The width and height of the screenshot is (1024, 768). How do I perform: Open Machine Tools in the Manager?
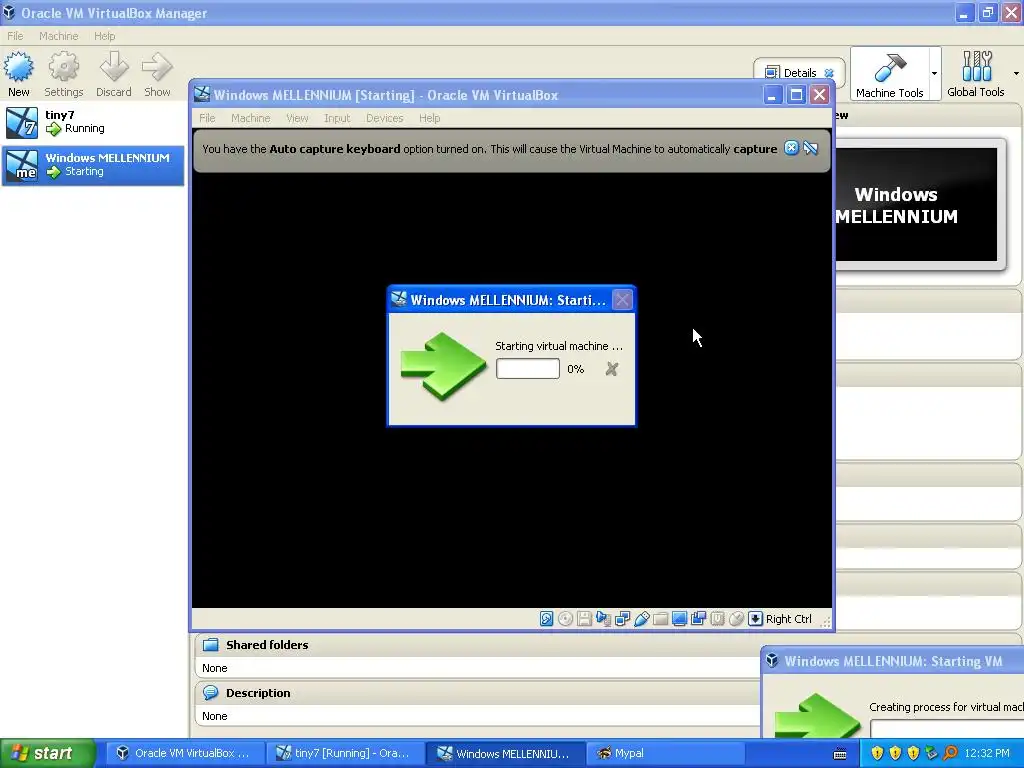click(889, 74)
